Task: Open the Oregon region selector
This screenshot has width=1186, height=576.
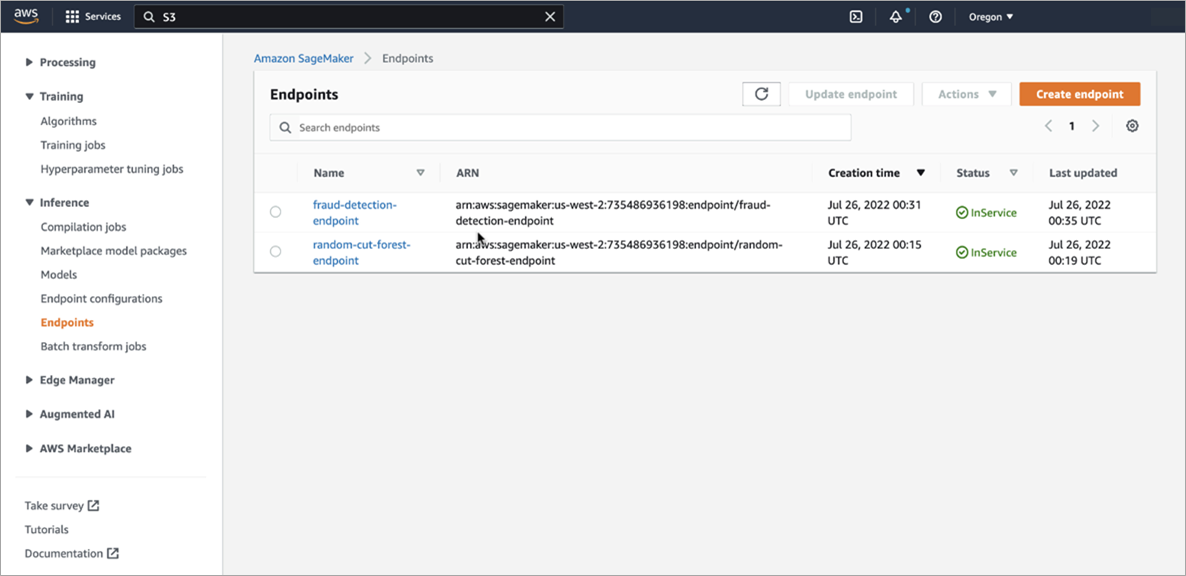Action: [x=989, y=16]
